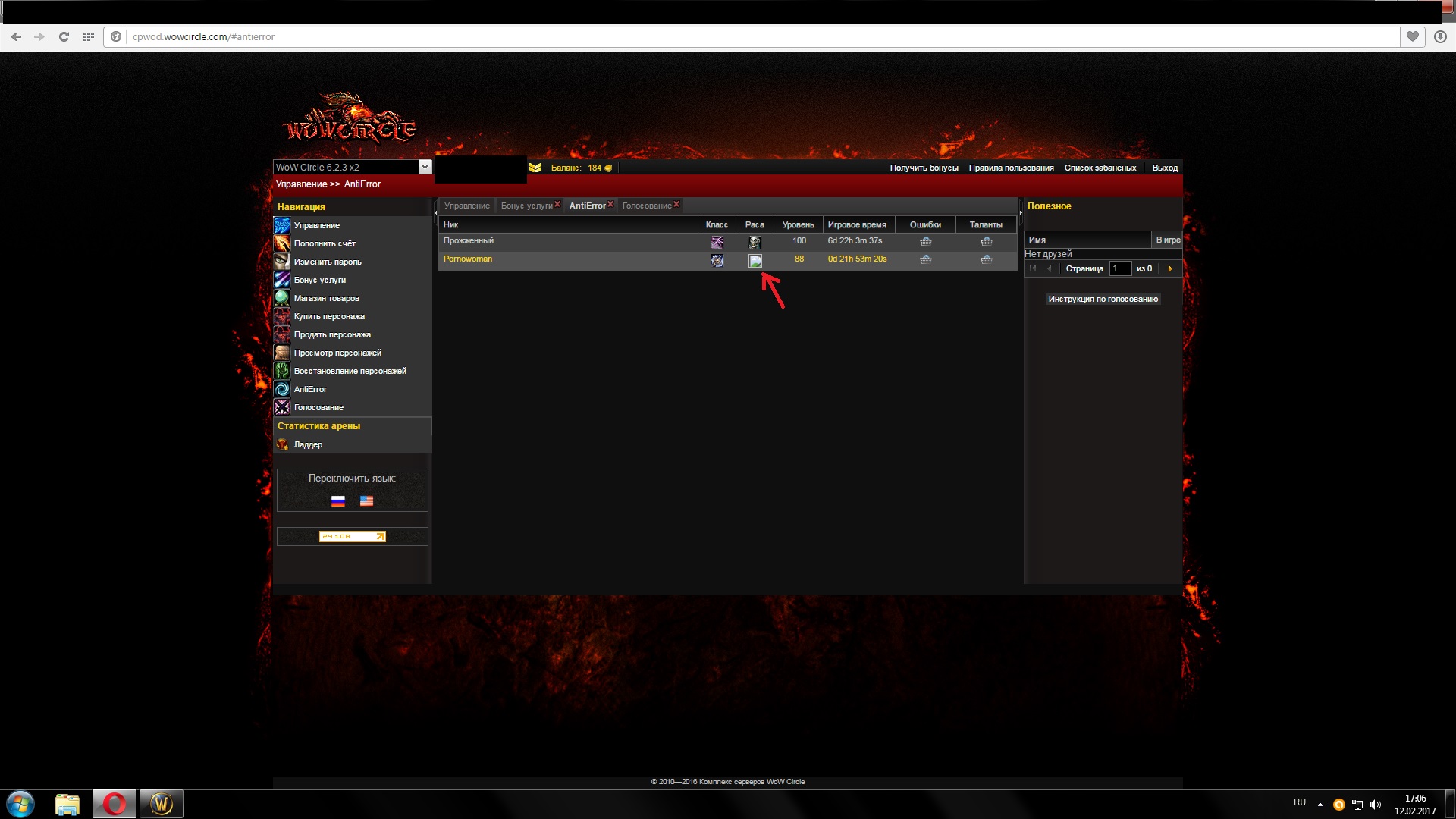The height and width of the screenshot is (819, 1456).
Task: Go to next friends page arrow
Action: click(x=1170, y=268)
